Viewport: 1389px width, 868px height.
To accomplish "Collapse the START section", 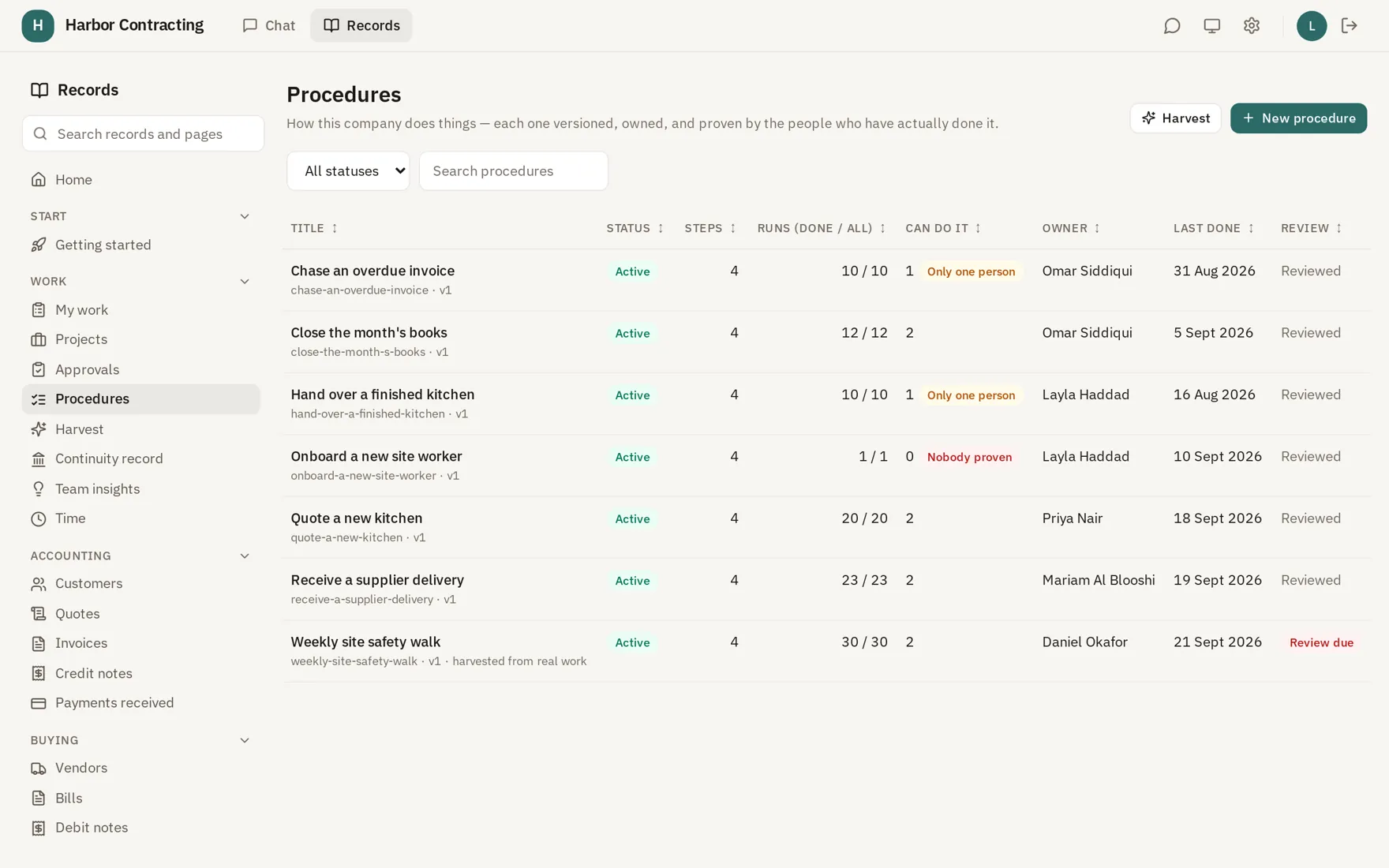I will pos(245,216).
